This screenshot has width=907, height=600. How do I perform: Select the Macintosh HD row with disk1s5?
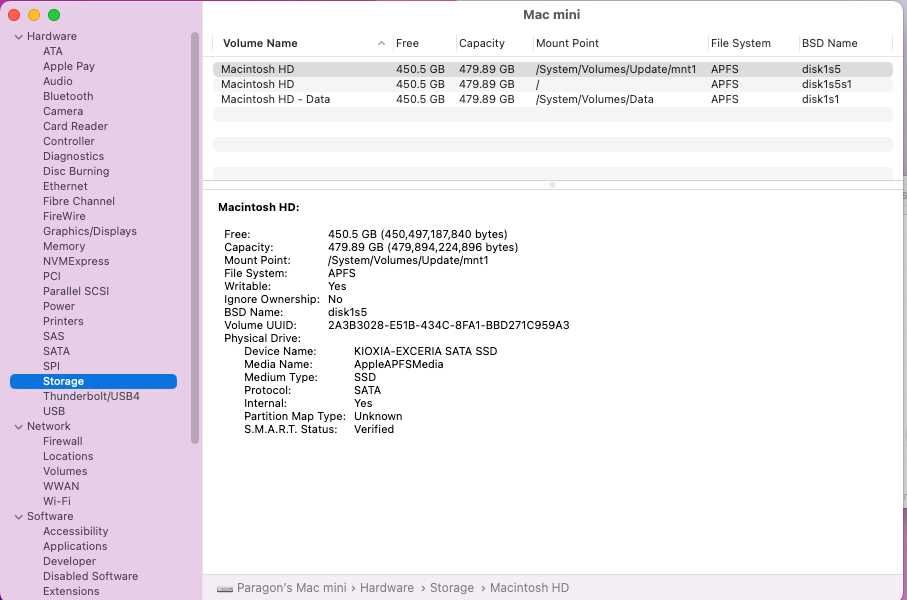(552, 69)
